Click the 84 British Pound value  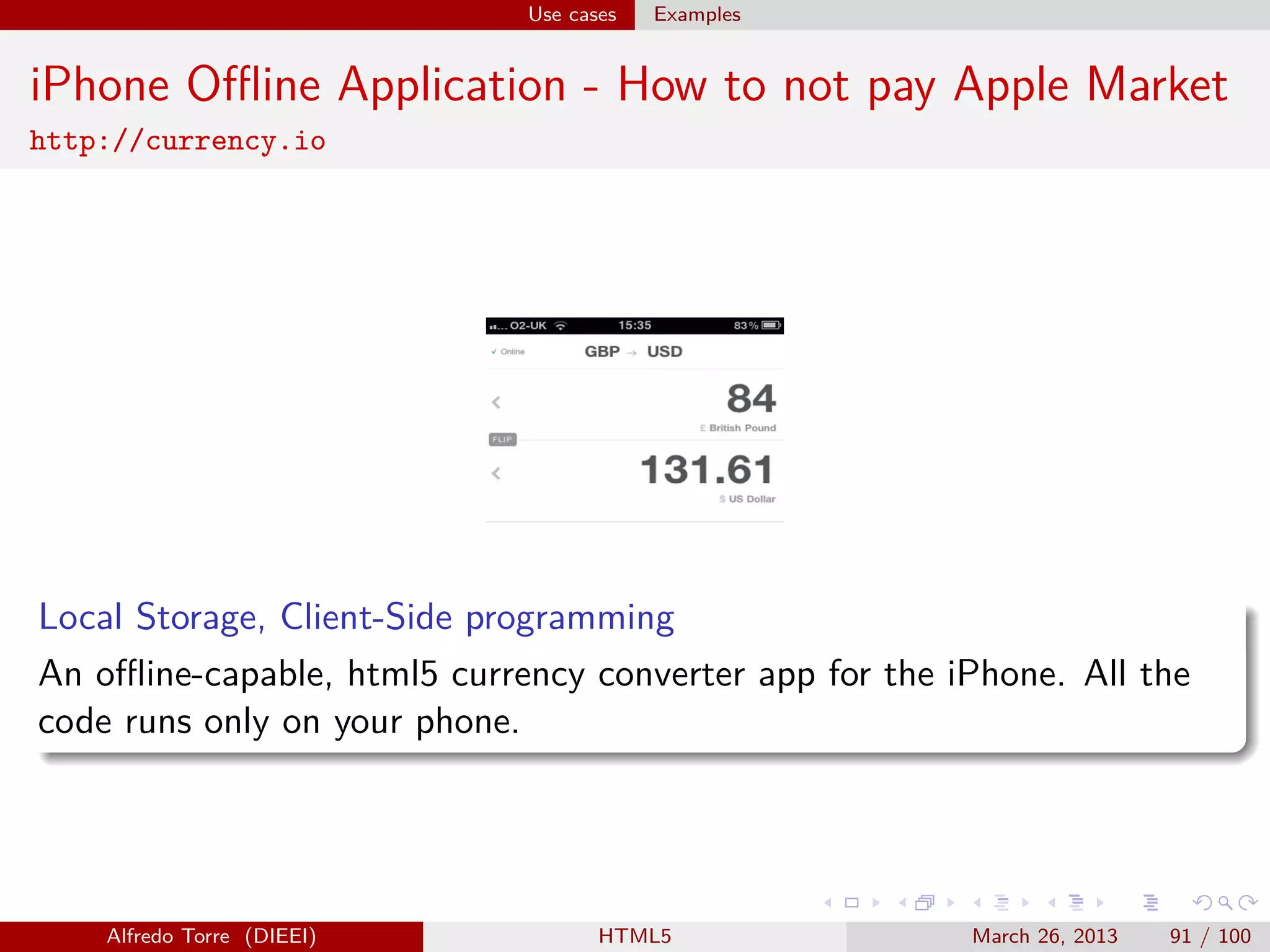[751, 398]
